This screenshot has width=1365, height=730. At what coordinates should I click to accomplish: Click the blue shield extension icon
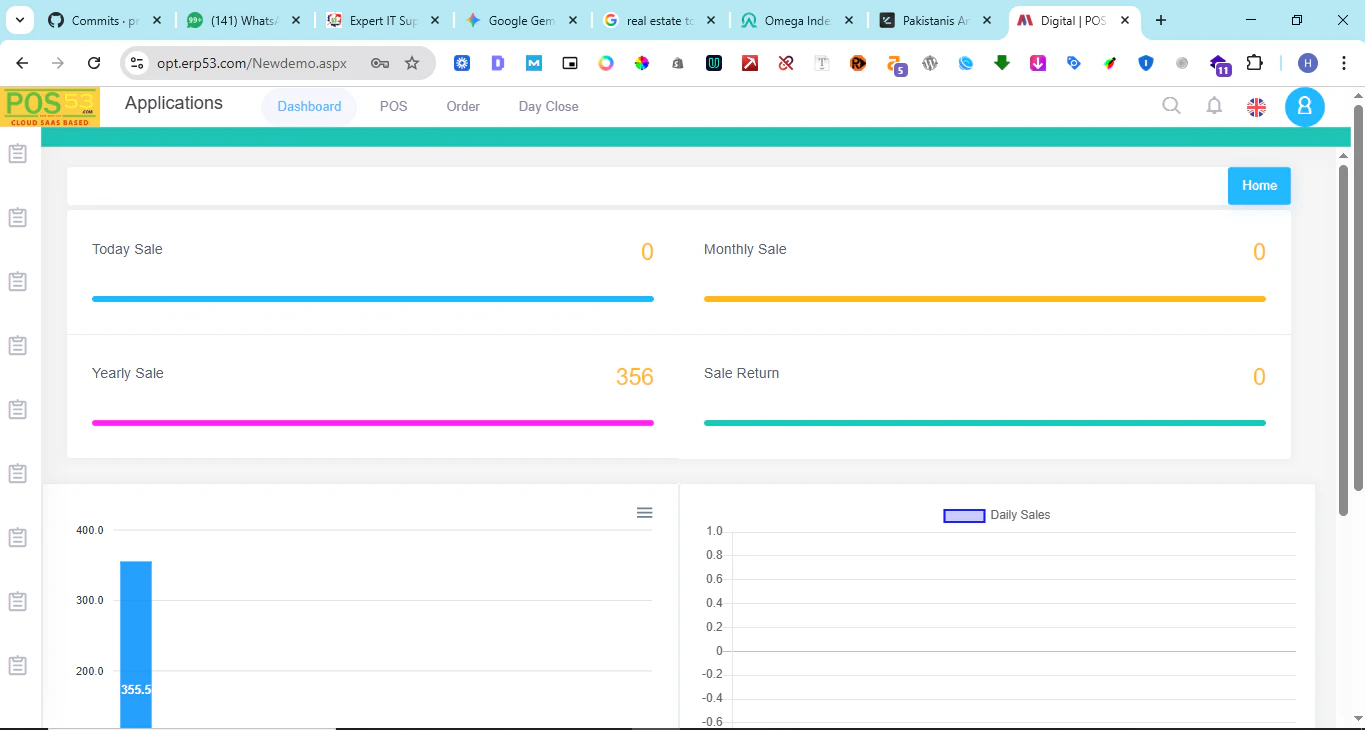(1146, 63)
